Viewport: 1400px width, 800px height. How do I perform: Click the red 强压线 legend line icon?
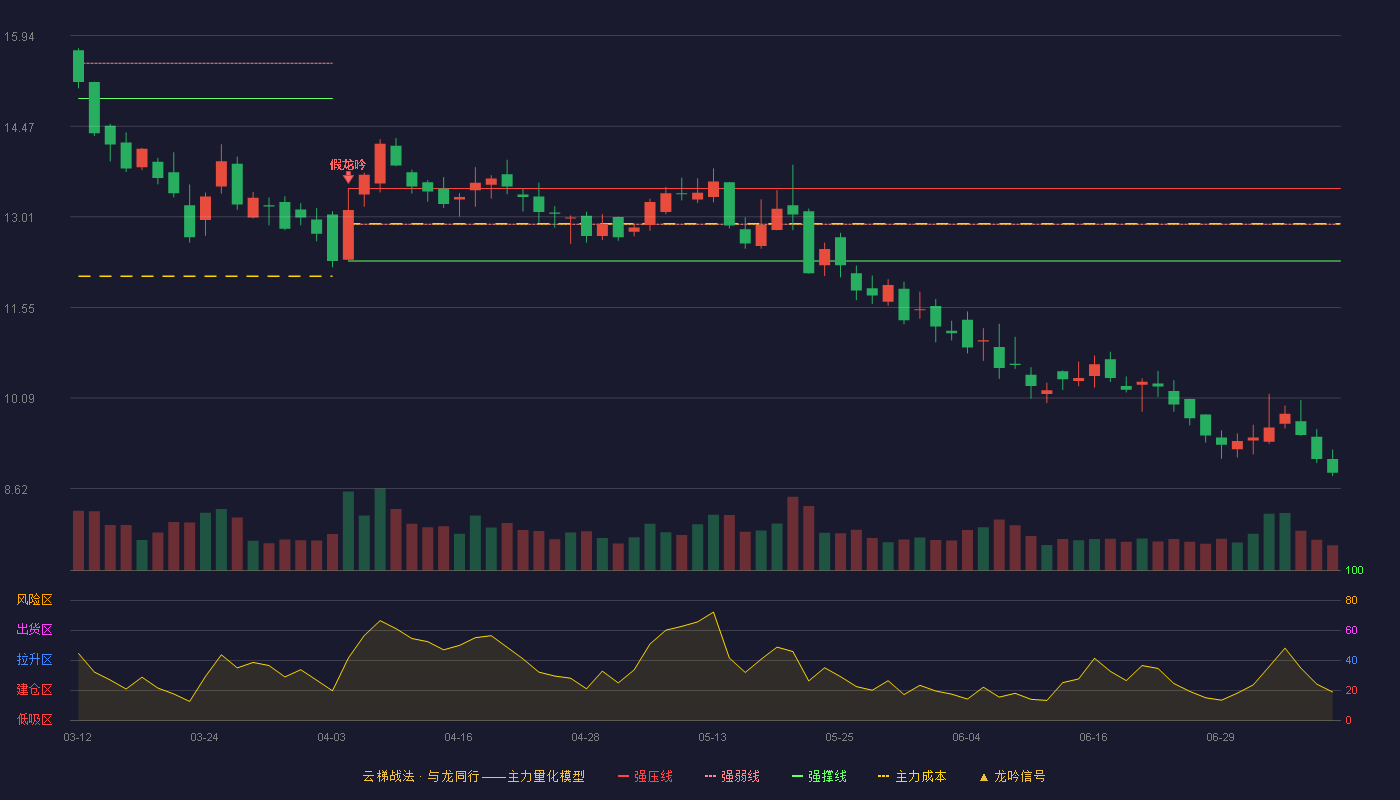coord(623,776)
